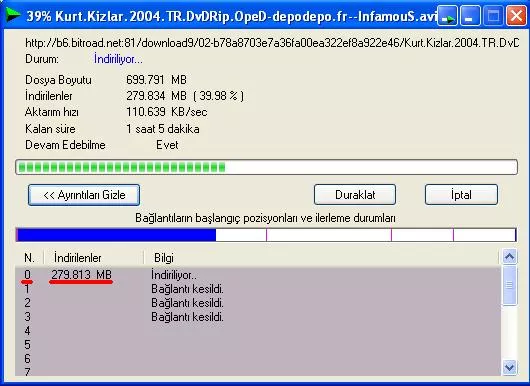Click the '( 39.98 % )' percentage text
The width and height of the screenshot is (530, 386).
[218, 96]
